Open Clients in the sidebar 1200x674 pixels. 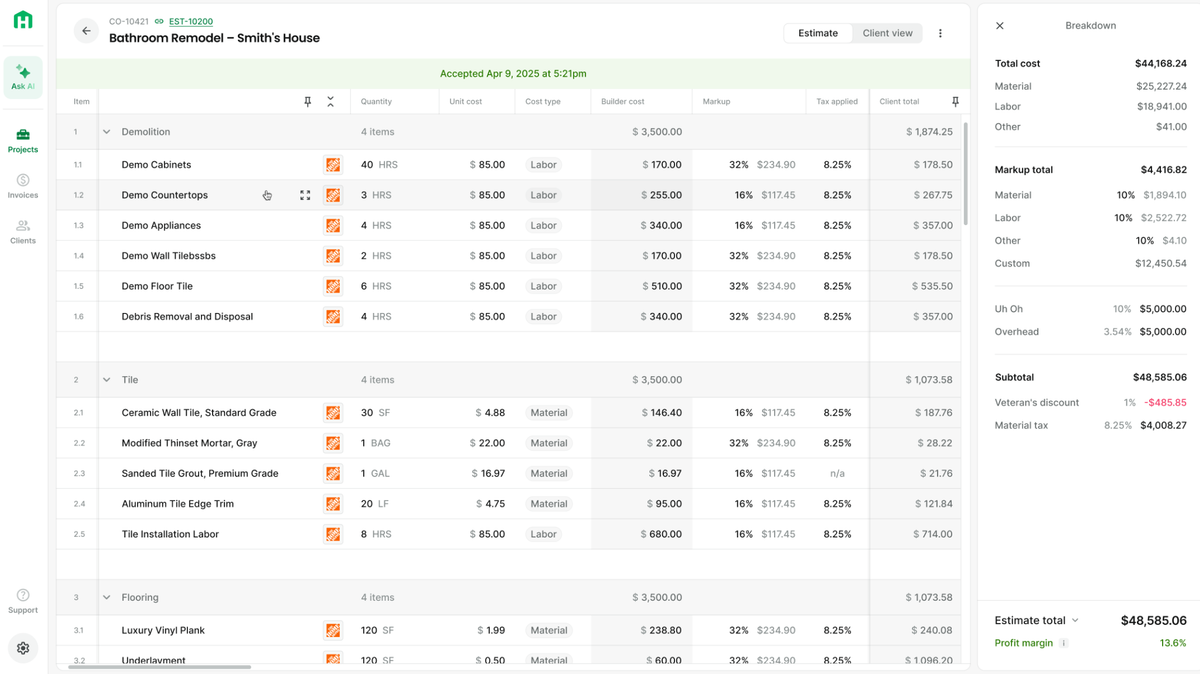[x=23, y=232]
